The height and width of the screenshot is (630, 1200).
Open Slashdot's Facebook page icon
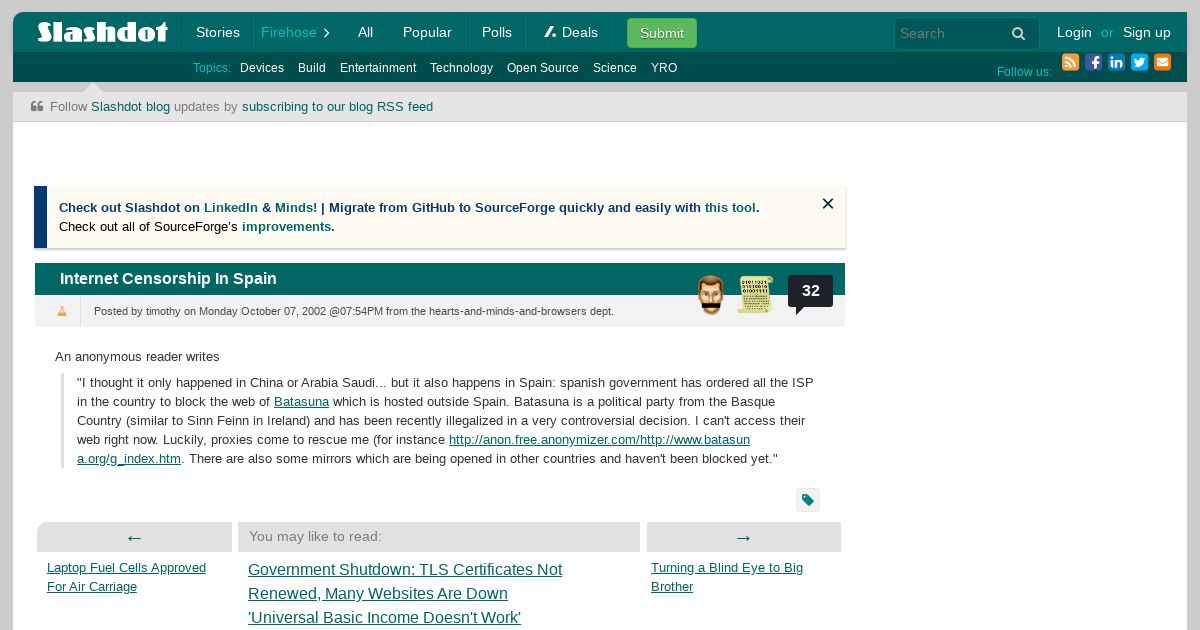coord(1093,62)
